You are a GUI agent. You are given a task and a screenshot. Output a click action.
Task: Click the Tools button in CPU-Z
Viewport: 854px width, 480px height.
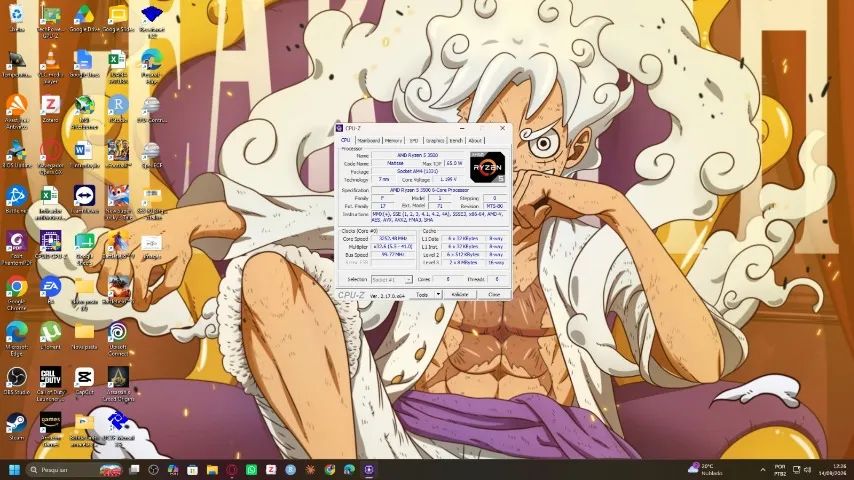coord(422,295)
